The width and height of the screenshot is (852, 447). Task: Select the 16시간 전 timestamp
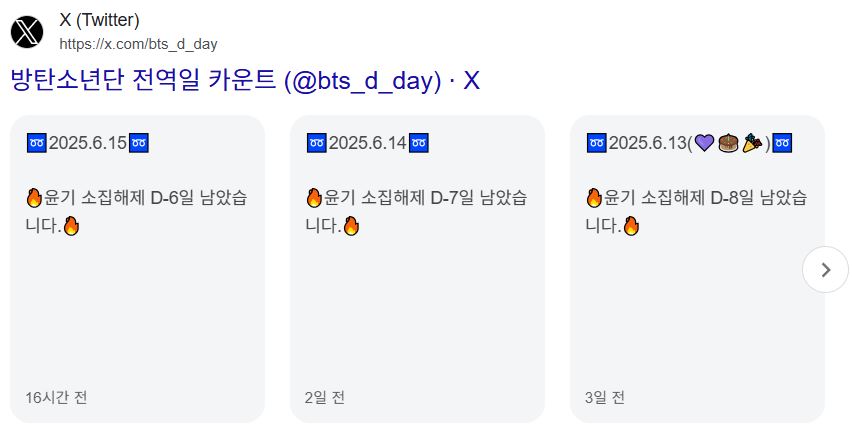click(57, 398)
